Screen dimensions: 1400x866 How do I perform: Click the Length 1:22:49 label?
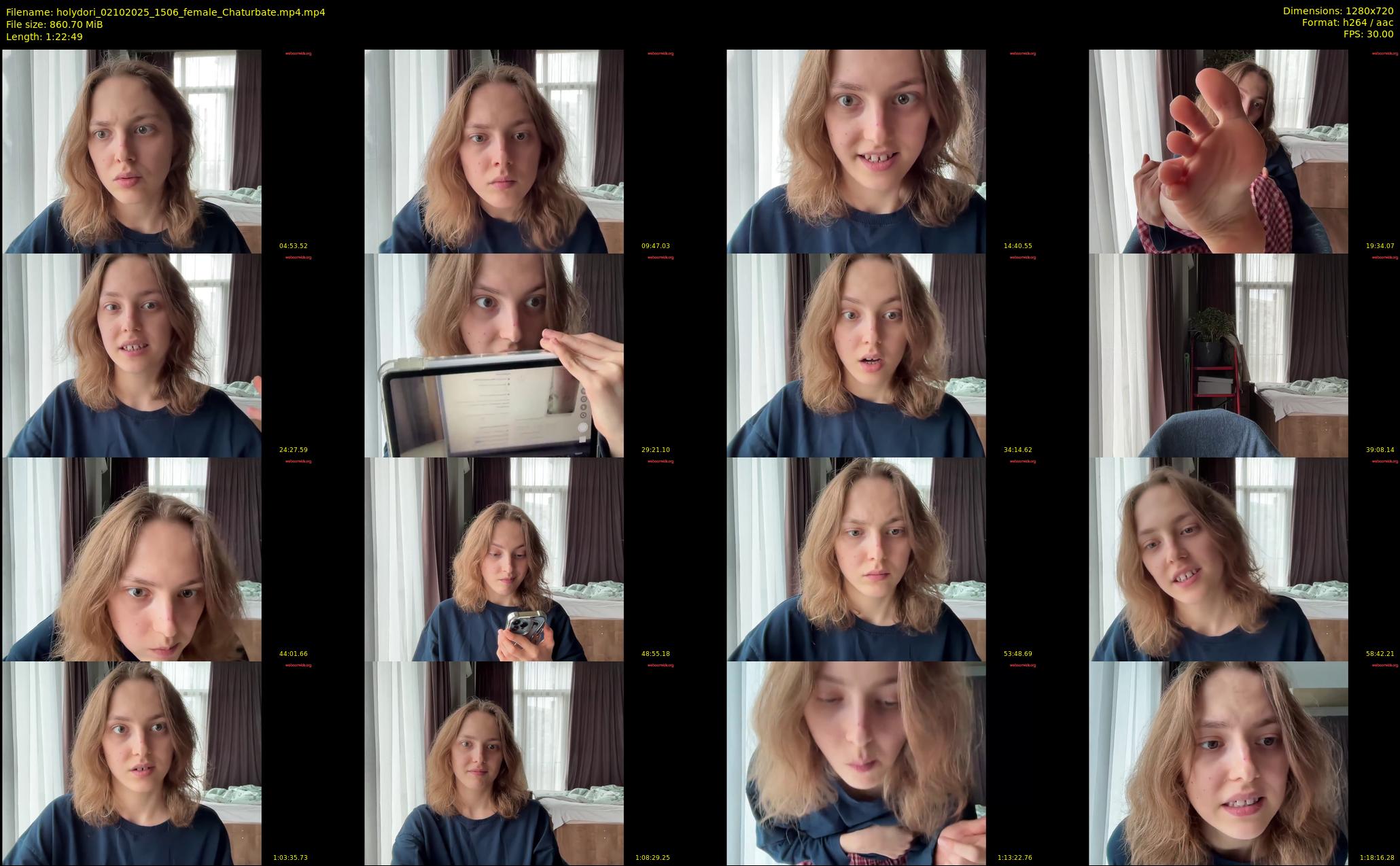coord(44,37)
